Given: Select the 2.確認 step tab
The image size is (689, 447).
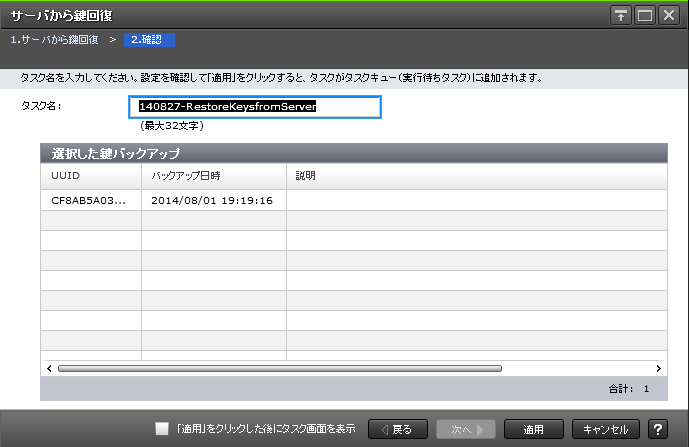Looking at the screenshot, I should 149,40.
